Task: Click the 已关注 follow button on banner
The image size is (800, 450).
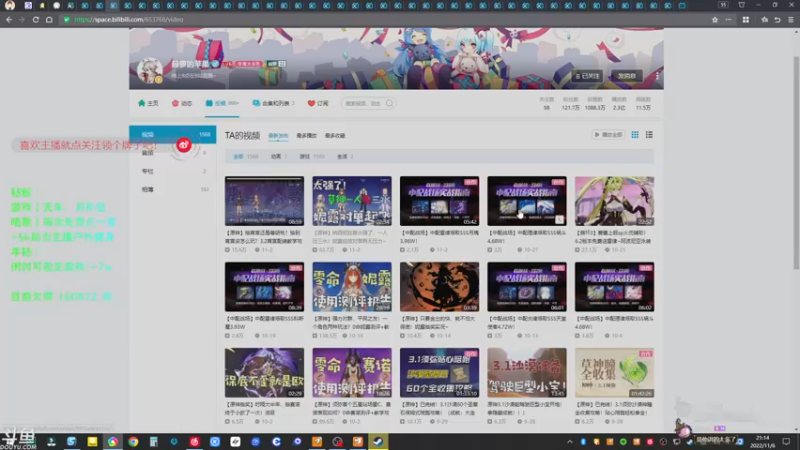Action: pos(587,76)
